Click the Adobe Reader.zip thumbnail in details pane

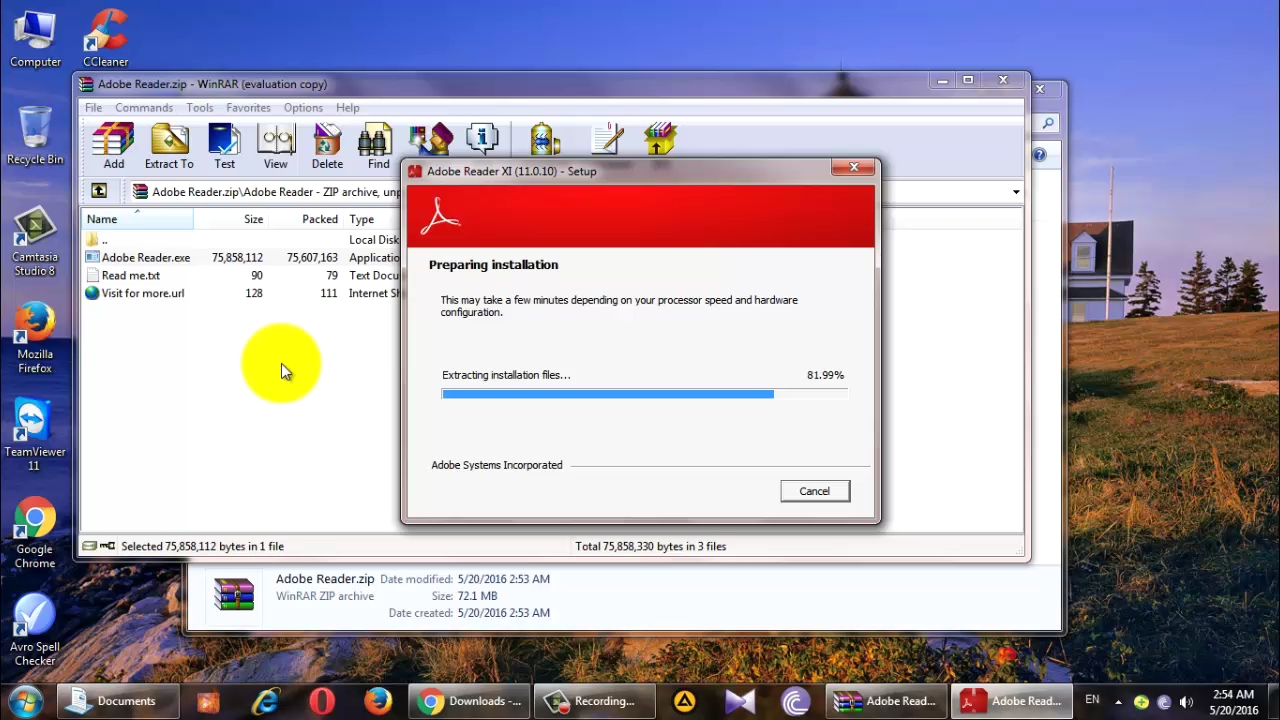[234, 594]
